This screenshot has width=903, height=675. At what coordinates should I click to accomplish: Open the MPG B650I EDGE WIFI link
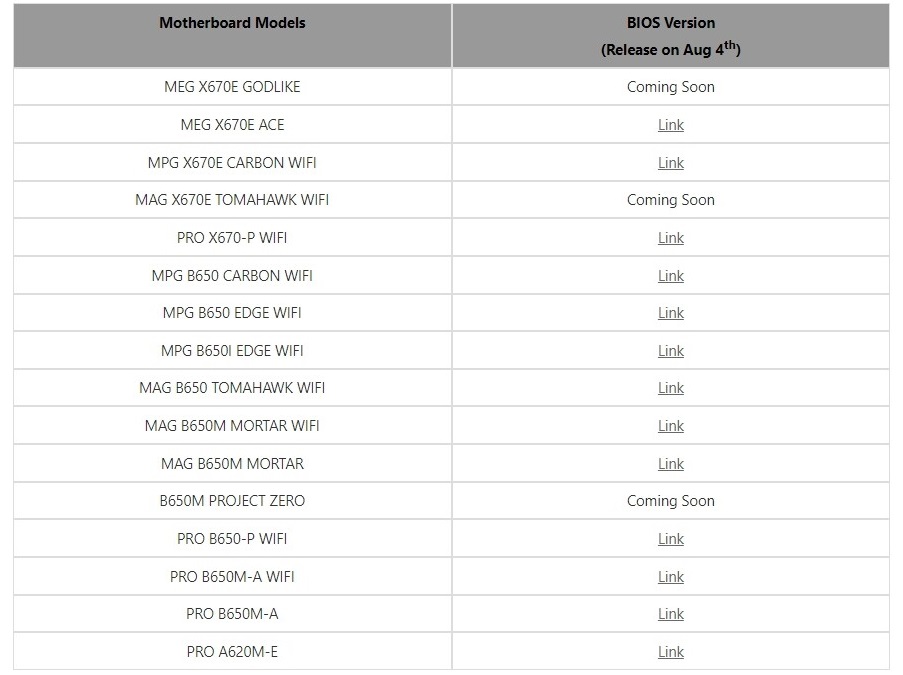(x=670, y=351)
